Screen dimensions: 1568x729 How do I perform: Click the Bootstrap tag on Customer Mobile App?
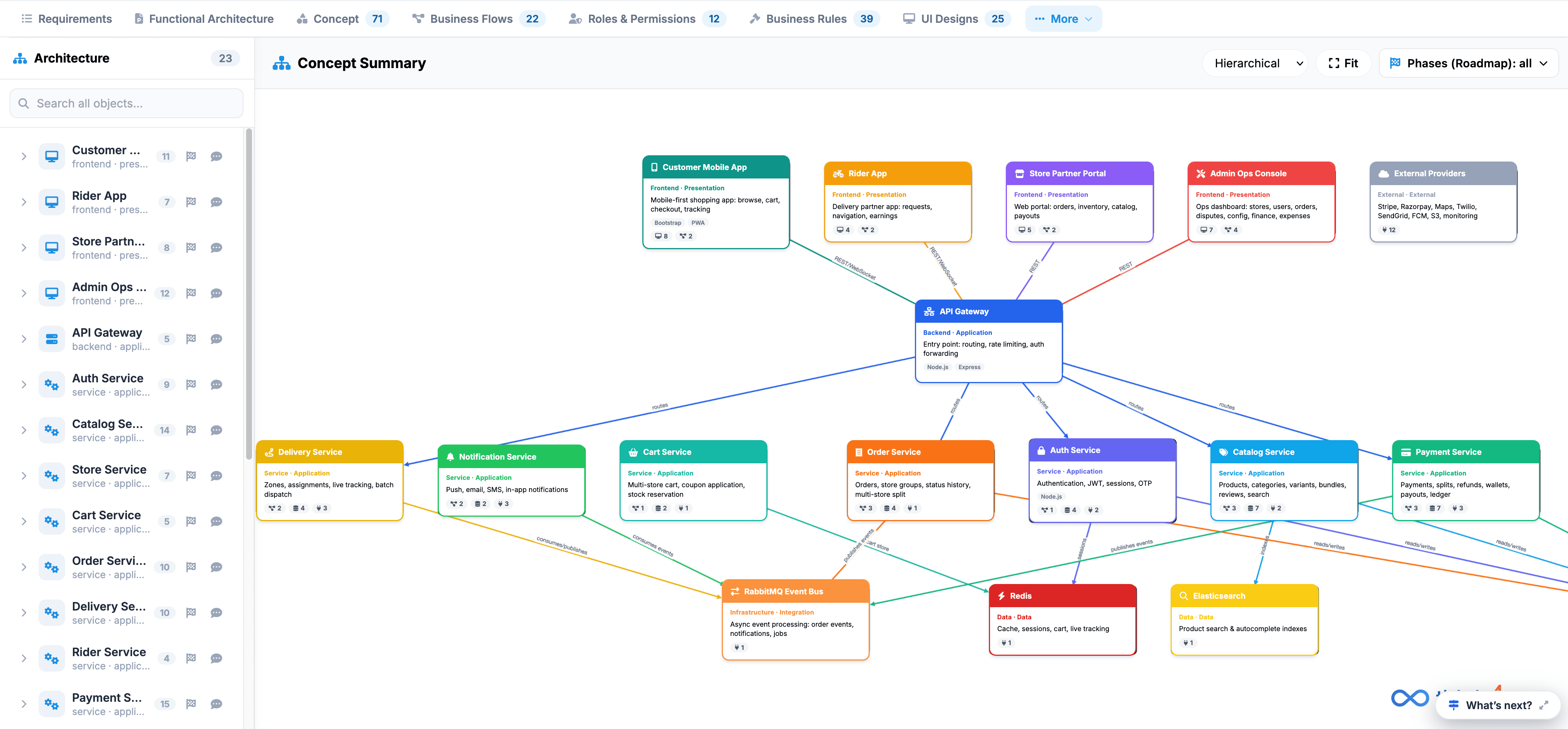click(x=667, y=223)
